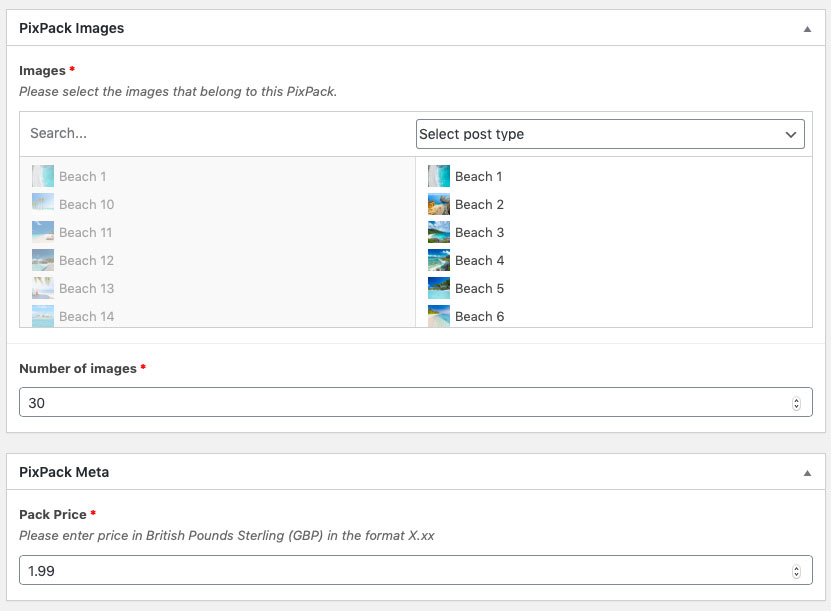The width and height of the screenshot is (831, 611).
Task: Click the Pack Price stepper arrows
Action: [x=796, y=571]
